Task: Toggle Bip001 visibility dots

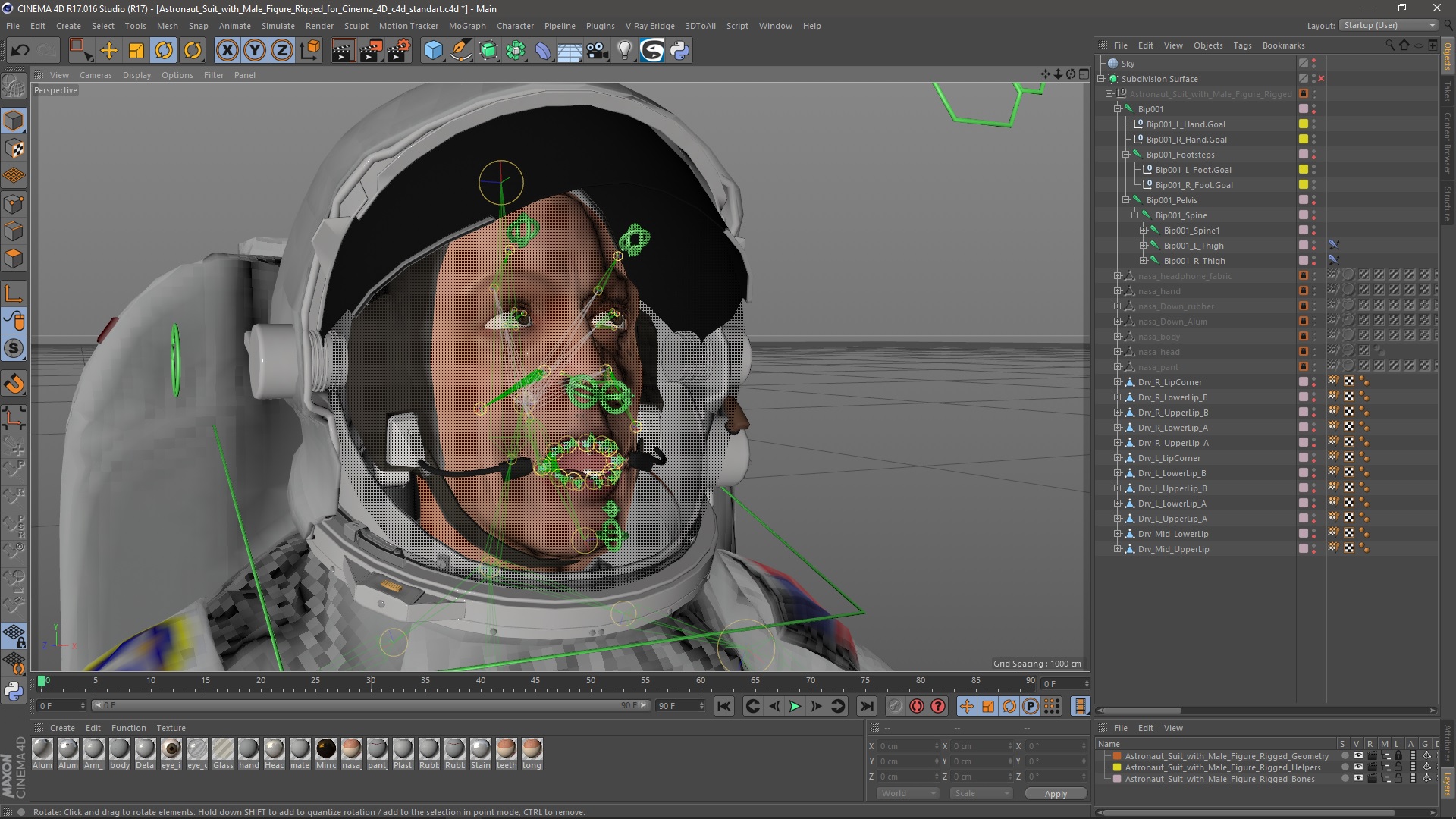Action: tap(1313, 109)
